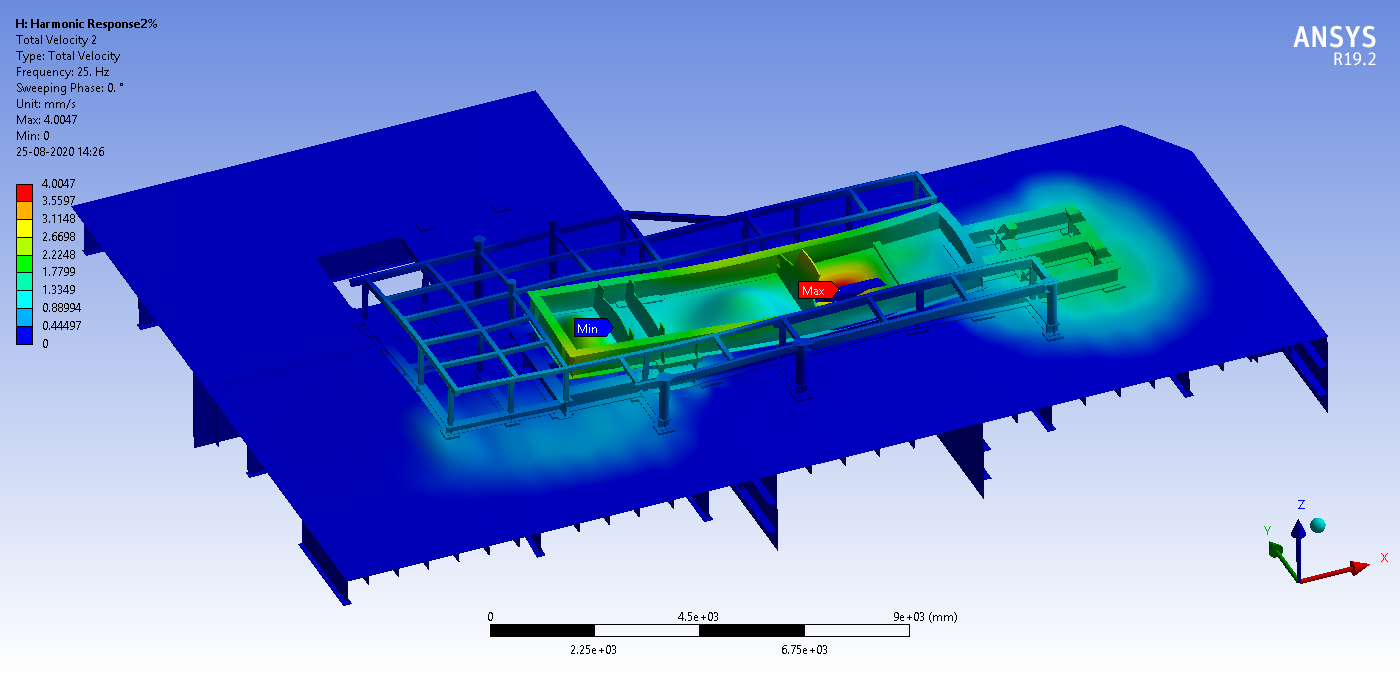Click the 2.2248 legend value label
Viewport: 1400px width, 675px height.
(x=56, y=255)
